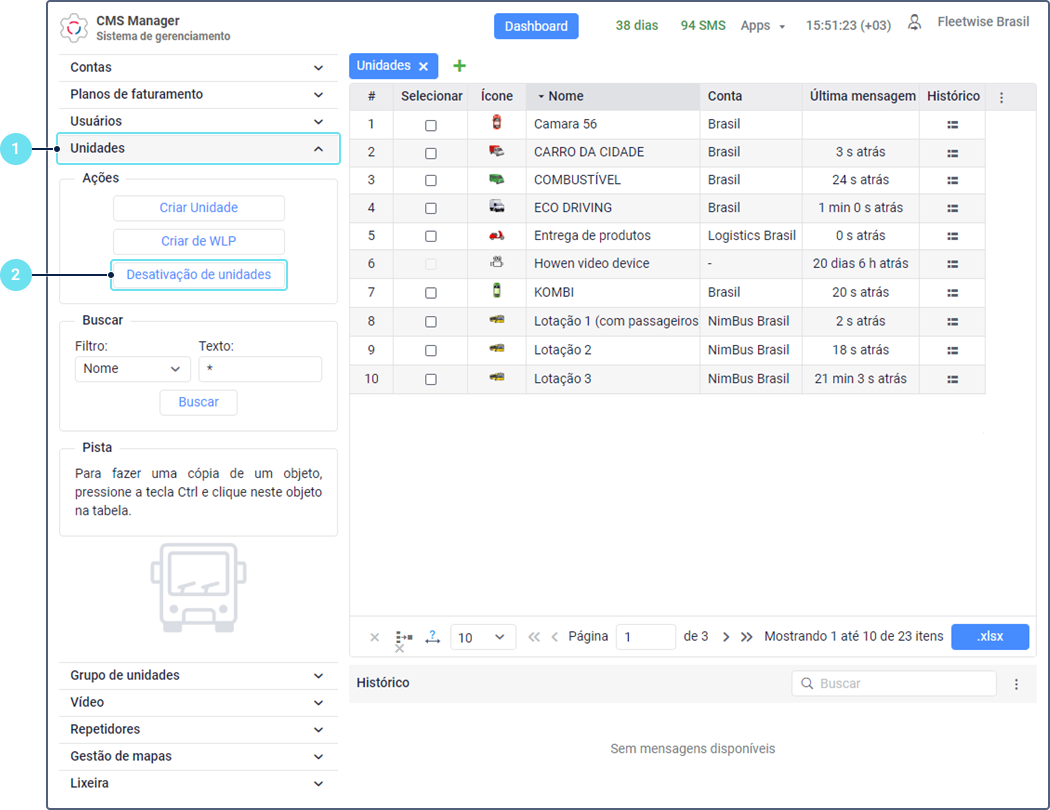
Task: Expand the Vídeo section
Action: click(198, 702)
